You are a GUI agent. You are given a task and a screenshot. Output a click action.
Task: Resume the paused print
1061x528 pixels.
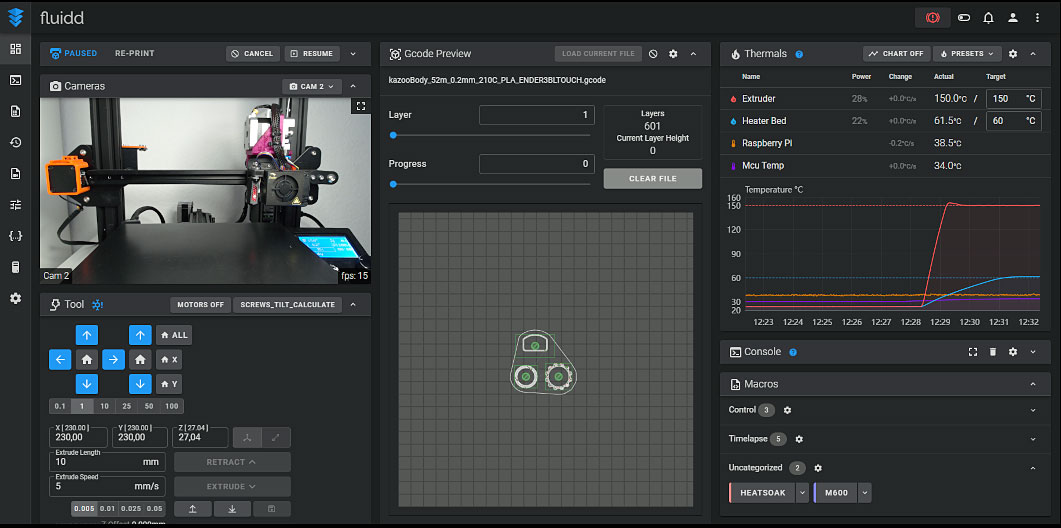coord(312,54)
